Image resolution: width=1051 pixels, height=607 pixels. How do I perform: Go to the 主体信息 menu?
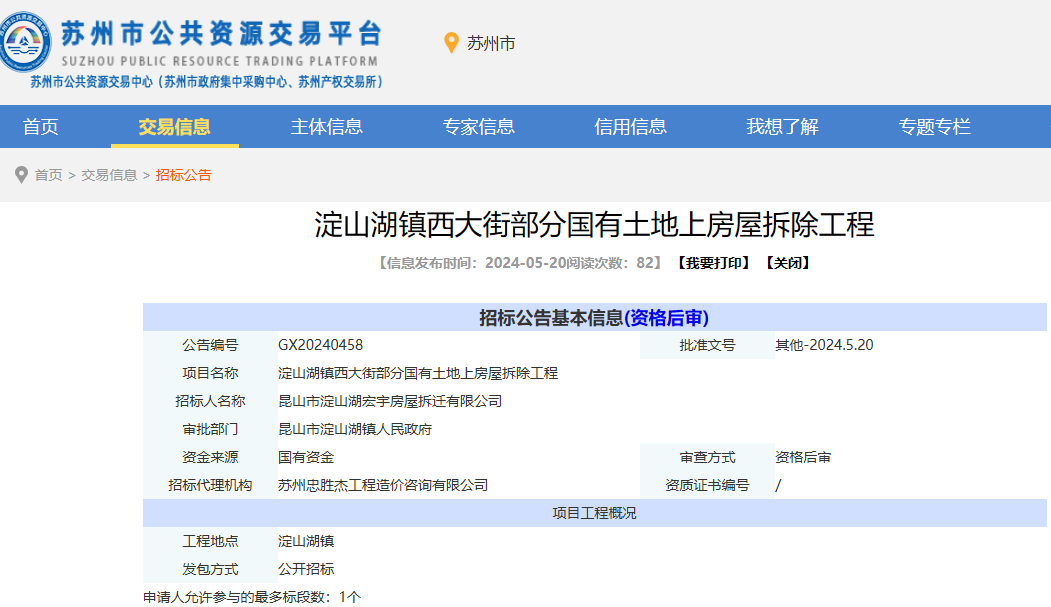coord(326,127)
